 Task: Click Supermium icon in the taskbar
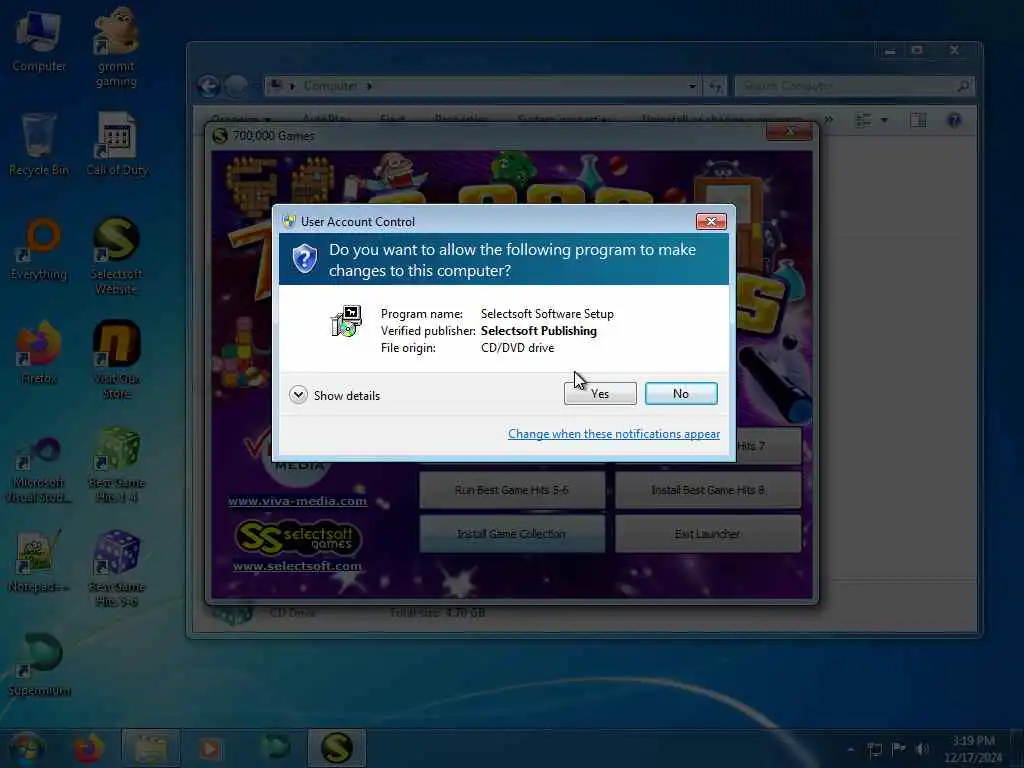[276, 748]
